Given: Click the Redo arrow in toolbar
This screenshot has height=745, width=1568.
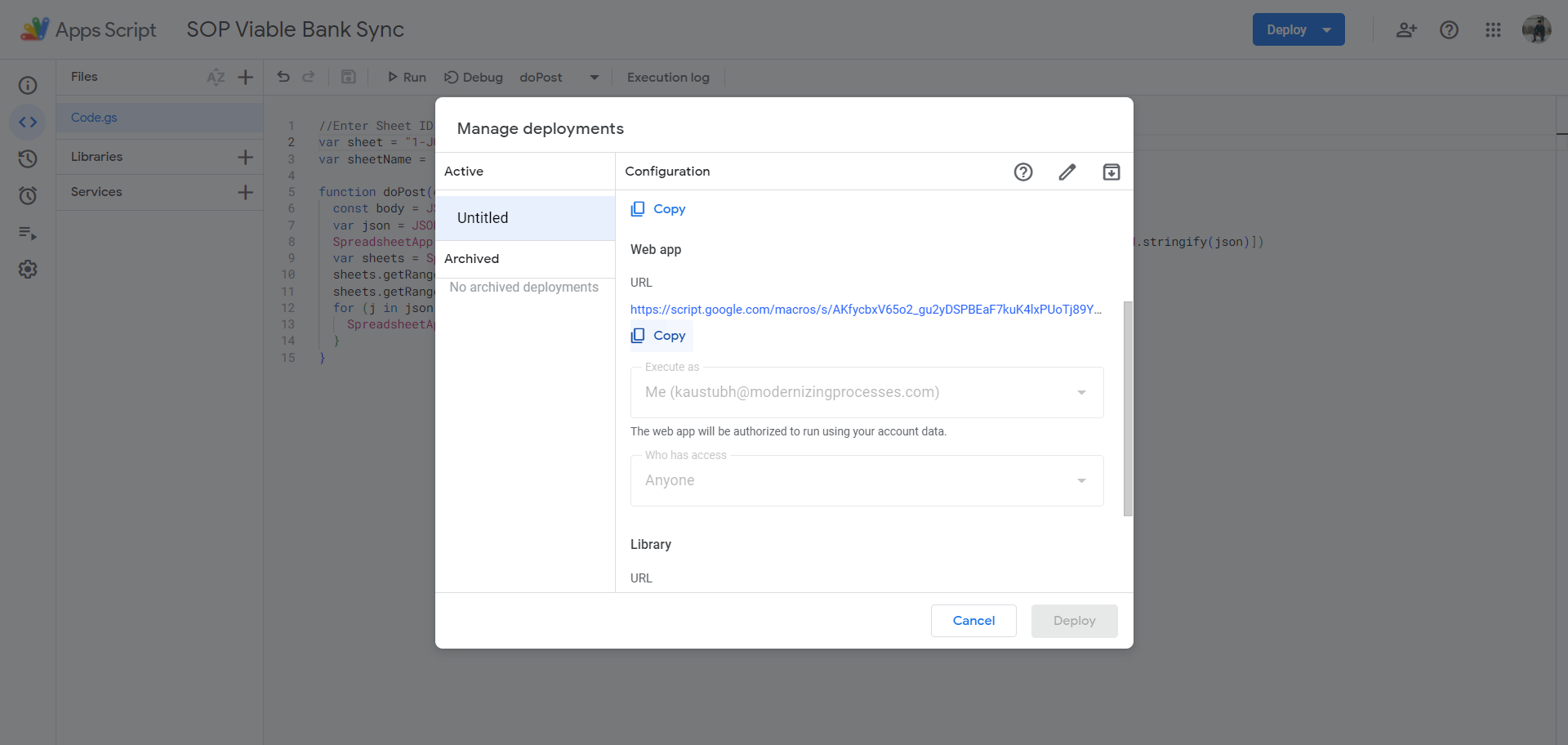Looking at the screenshot, I should (309, 77).
